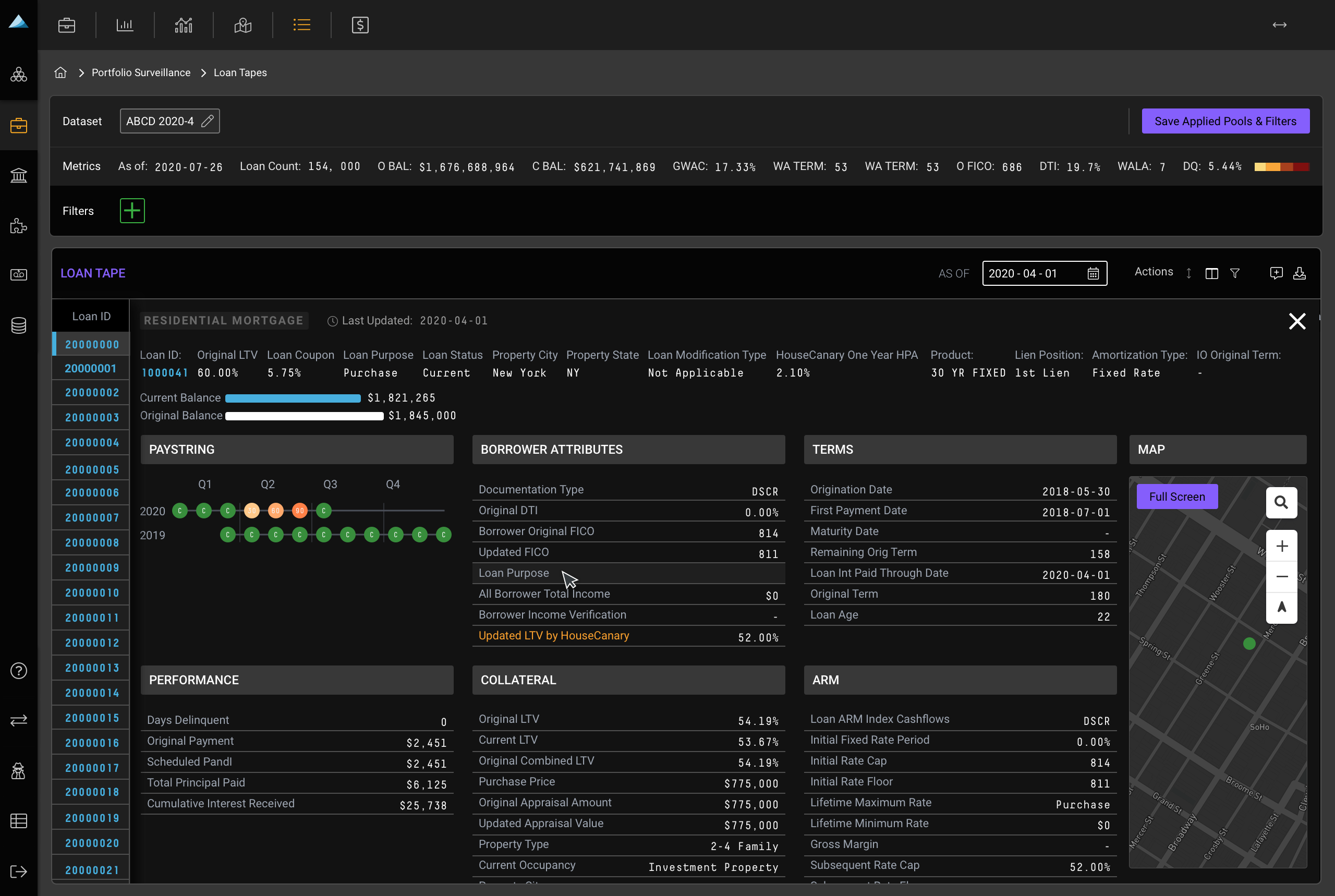Open the cash money sidebar icon
The width and height of the screenshot is (1335, 896).
[19, 275]
